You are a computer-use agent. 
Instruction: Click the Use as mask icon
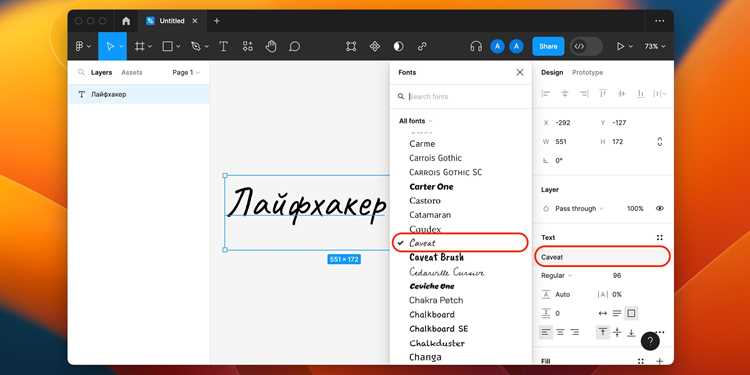click(398, 46)
